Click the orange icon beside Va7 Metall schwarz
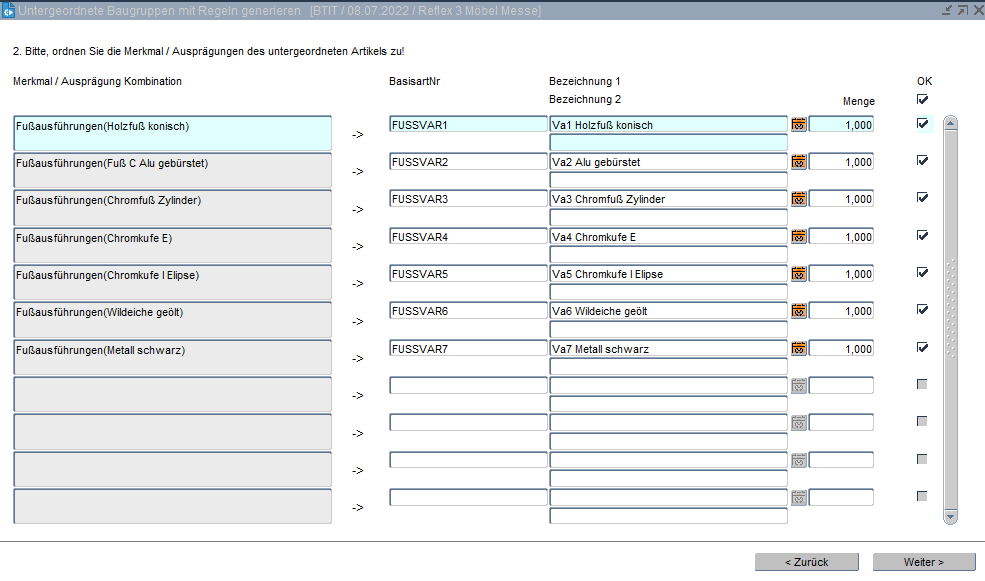Screen dimensions: 985x581 [798, 349]
